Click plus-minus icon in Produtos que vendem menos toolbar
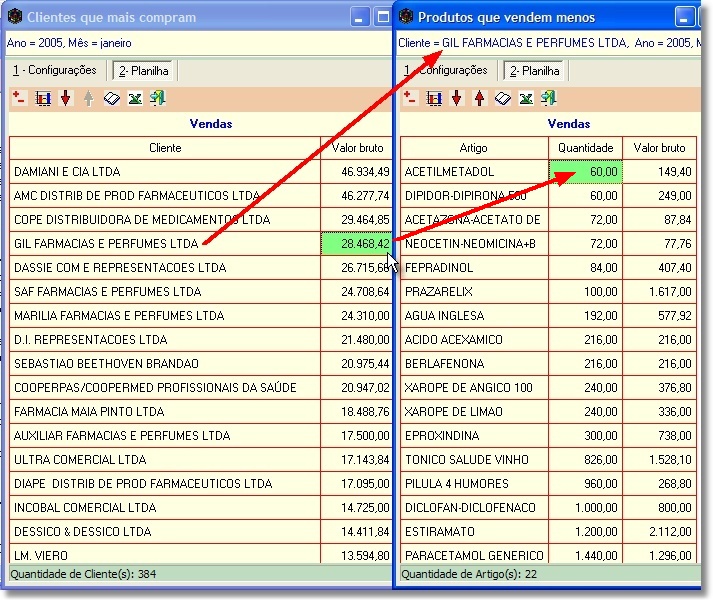Viewport: 713px width, 602px height. click(410, 98)
